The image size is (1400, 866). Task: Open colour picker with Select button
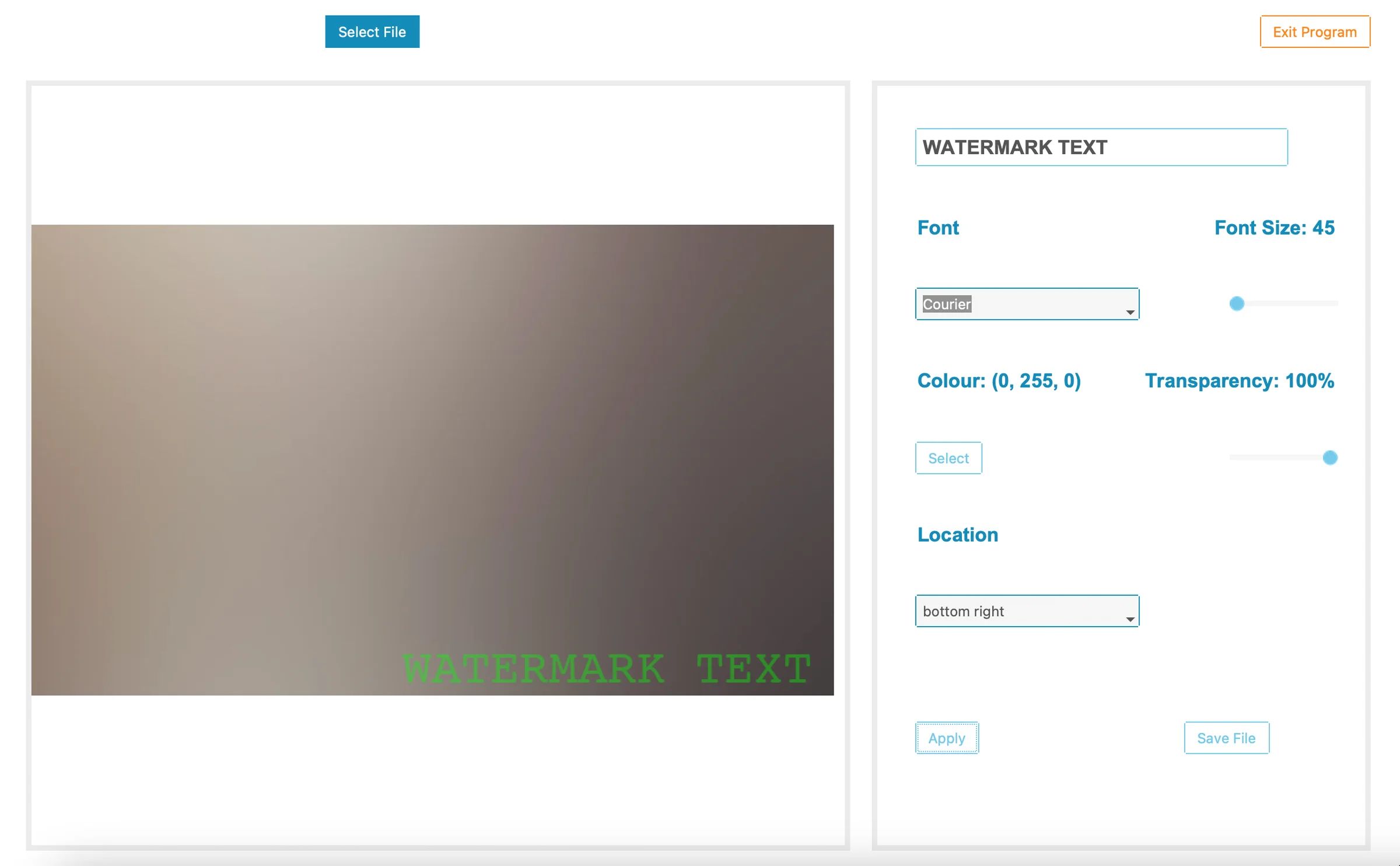click(948, 458)
